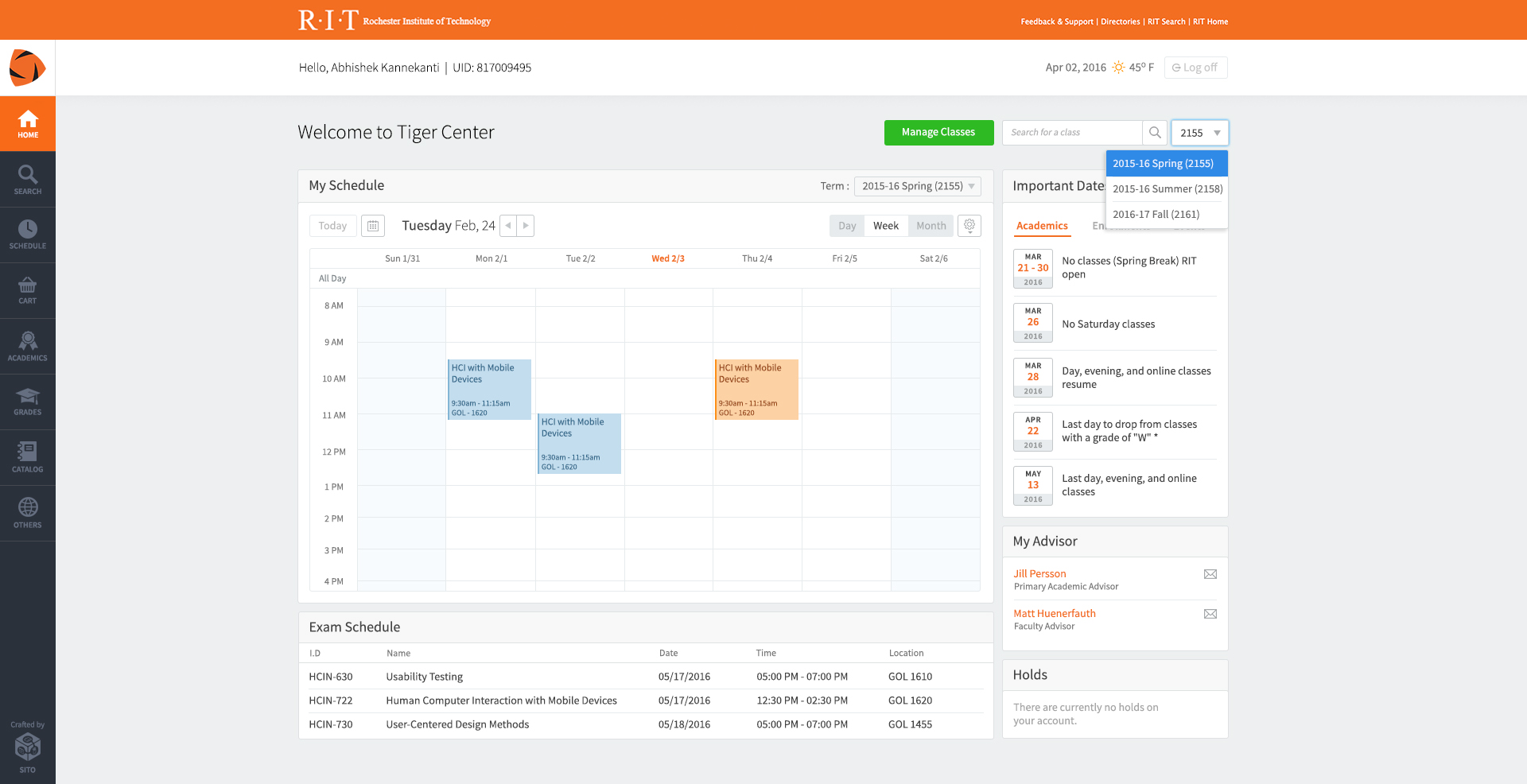1527x784 pixels.
Task: Open the Academics ribbon sidebar icon
Action: tap(28, 347)
